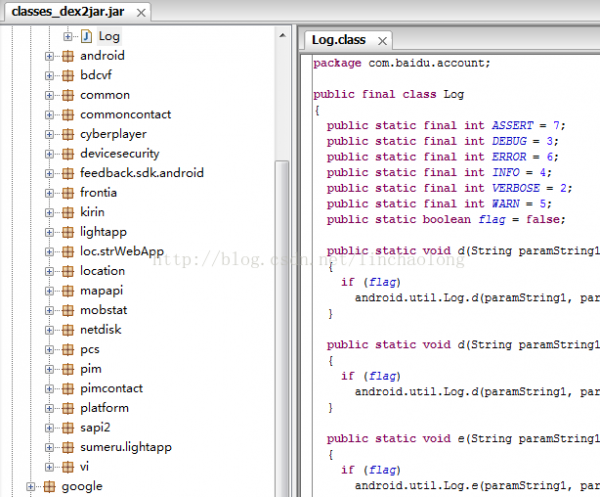Screen dimensions: 600x497
Task: Click the location package icon
Action: tap(68, 271)
